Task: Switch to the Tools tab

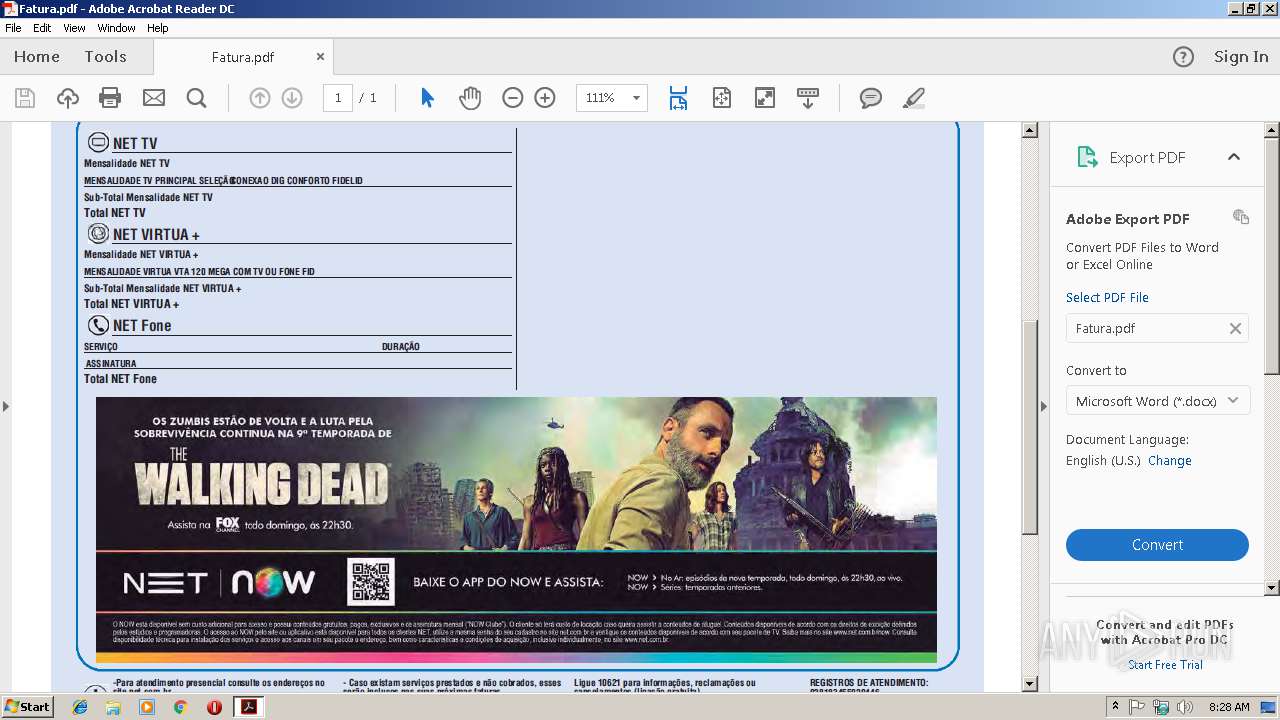Action: click(105, 57)
